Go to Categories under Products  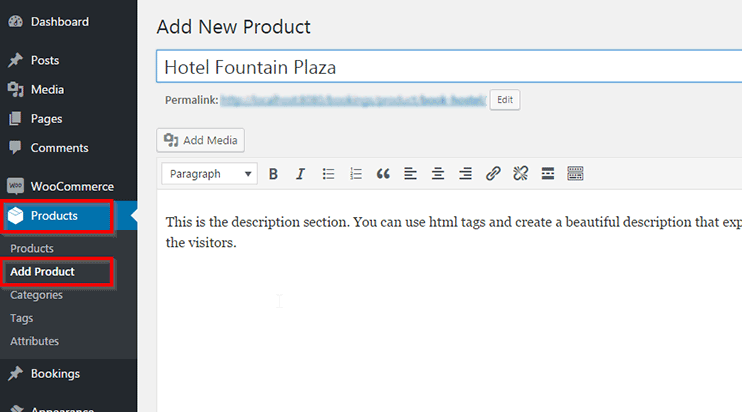(36, 295)
